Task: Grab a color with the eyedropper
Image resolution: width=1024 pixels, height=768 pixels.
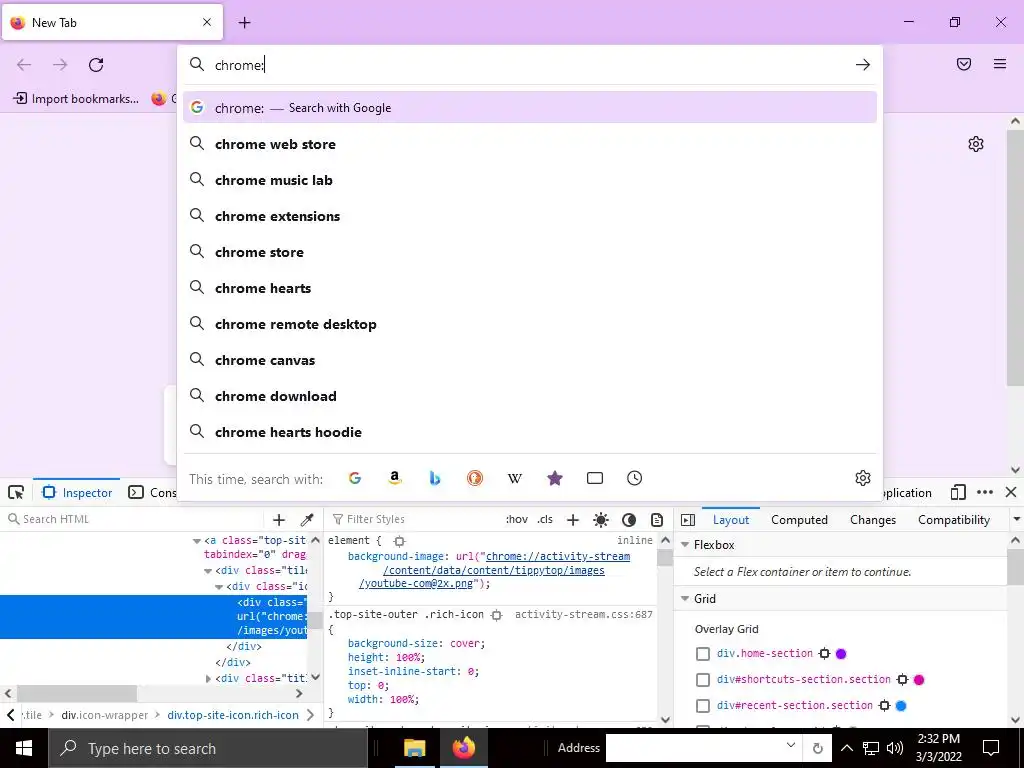Action: click(307, 520)
